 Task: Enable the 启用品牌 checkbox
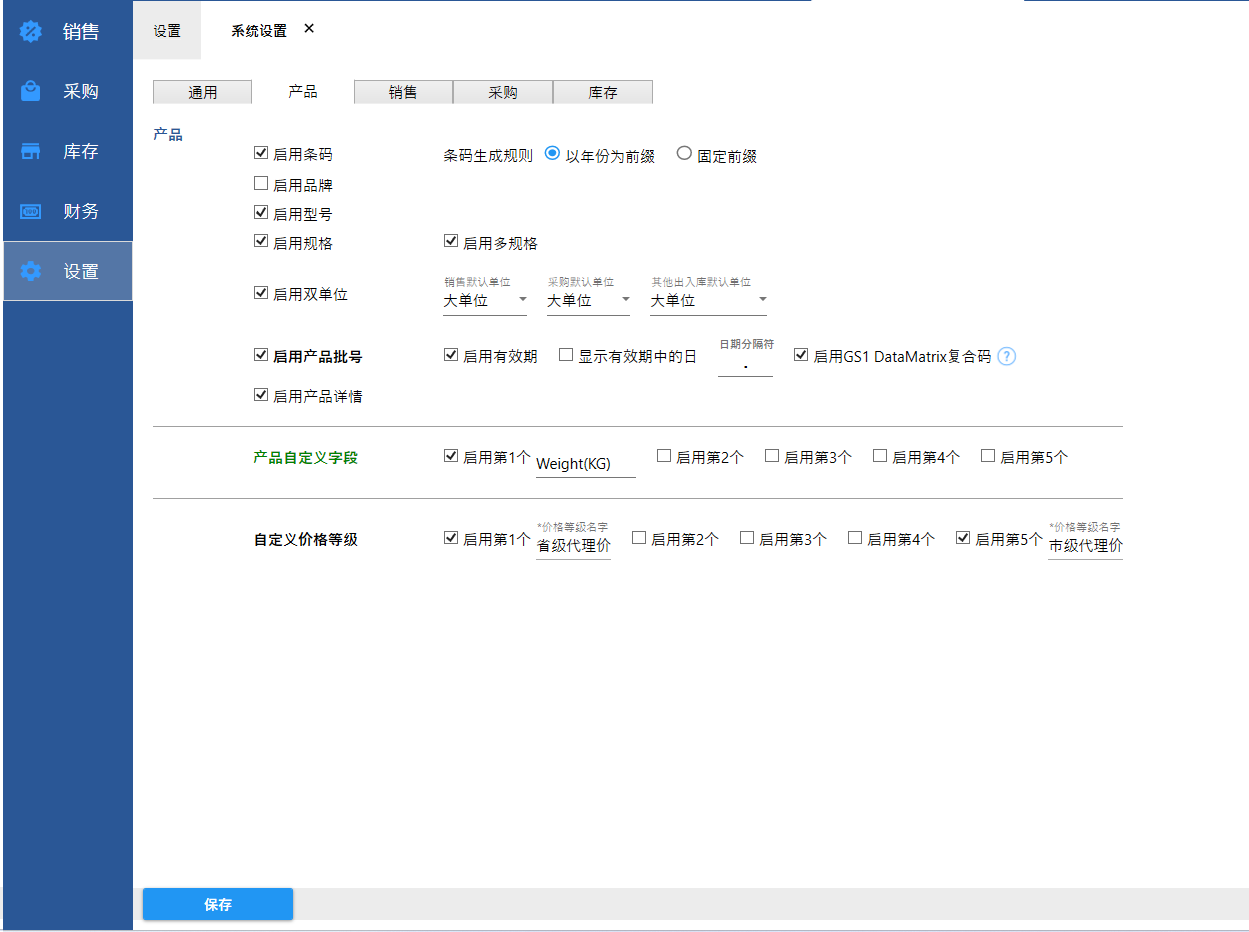(261, 184)
